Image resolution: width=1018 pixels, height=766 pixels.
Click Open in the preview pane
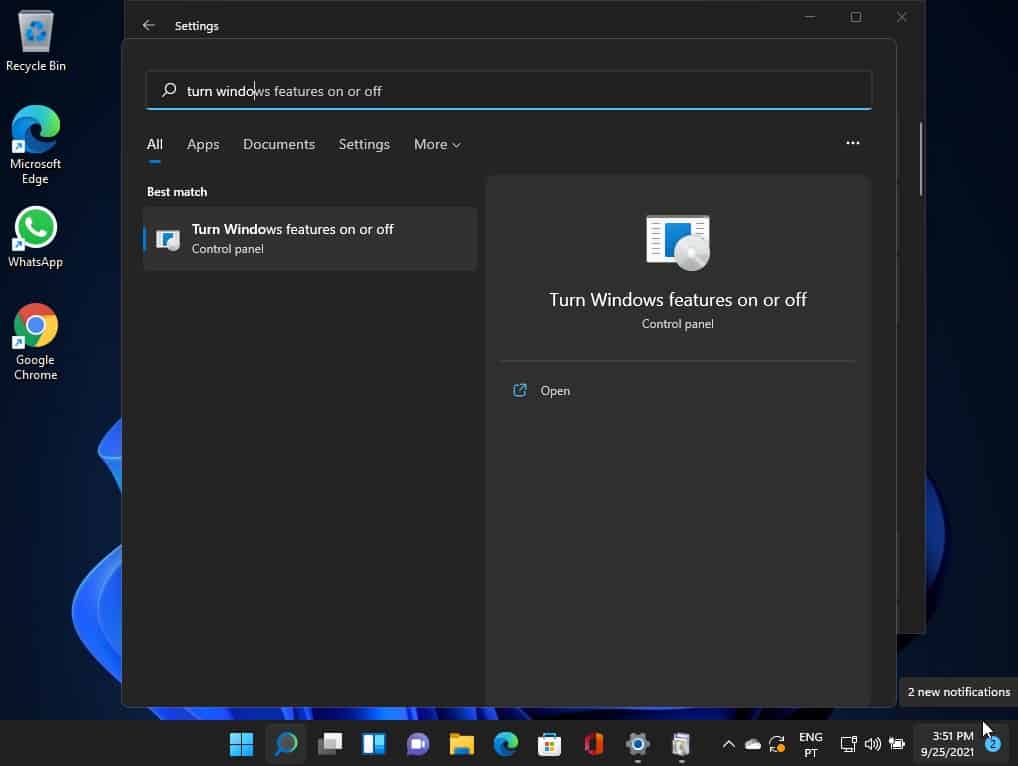555,391
